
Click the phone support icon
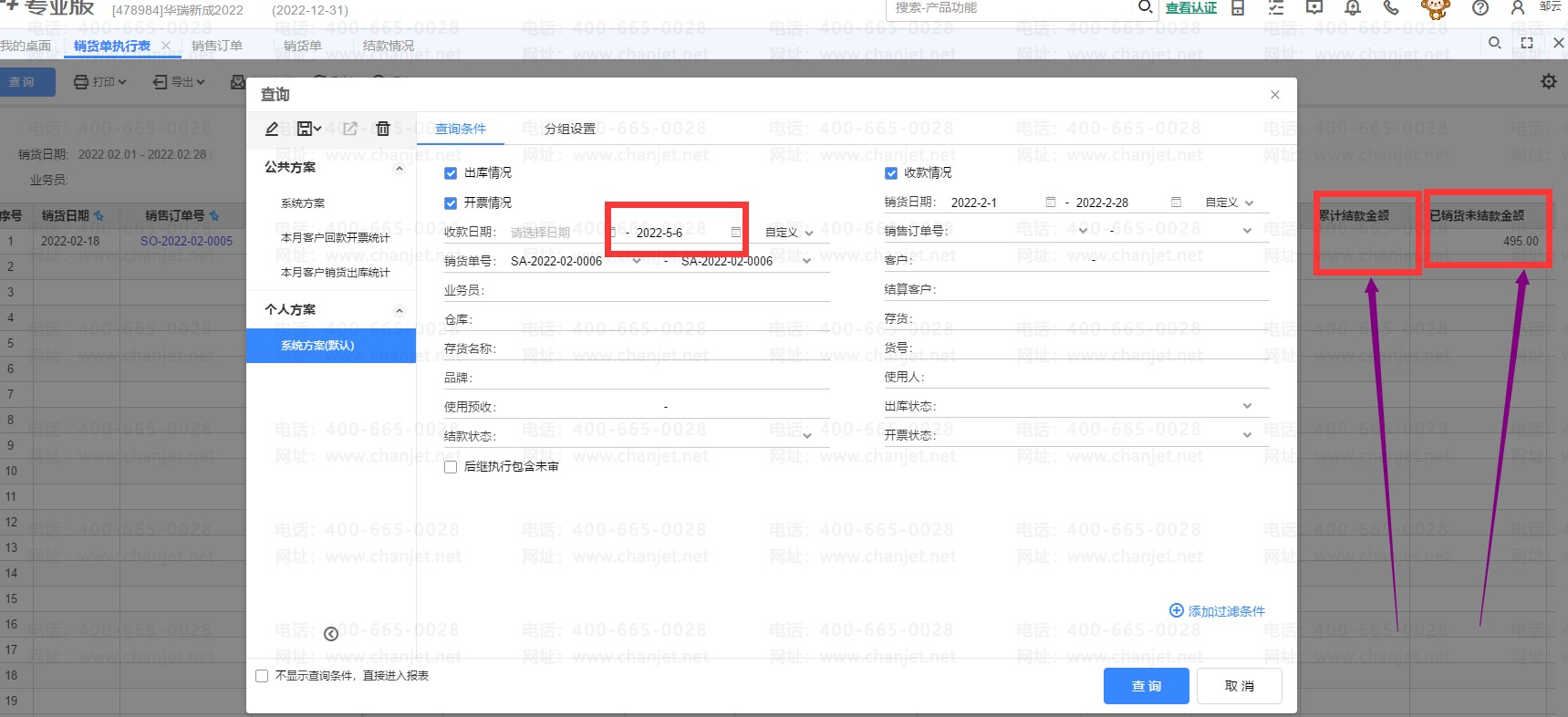1391,7
